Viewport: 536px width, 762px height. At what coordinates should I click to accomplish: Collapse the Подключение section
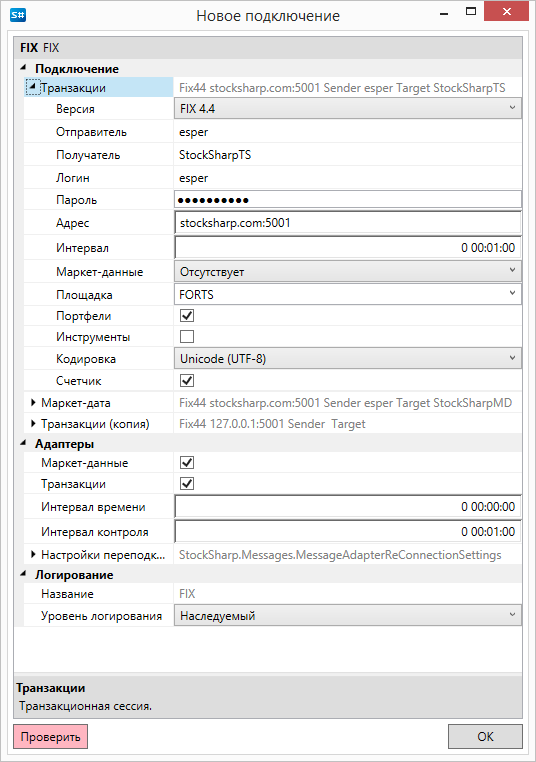(23, 68)
